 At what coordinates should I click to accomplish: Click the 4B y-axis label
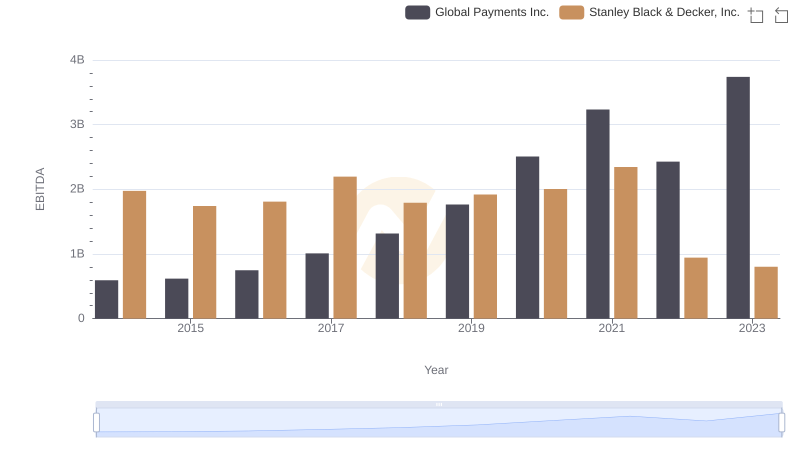click(77, 60)
